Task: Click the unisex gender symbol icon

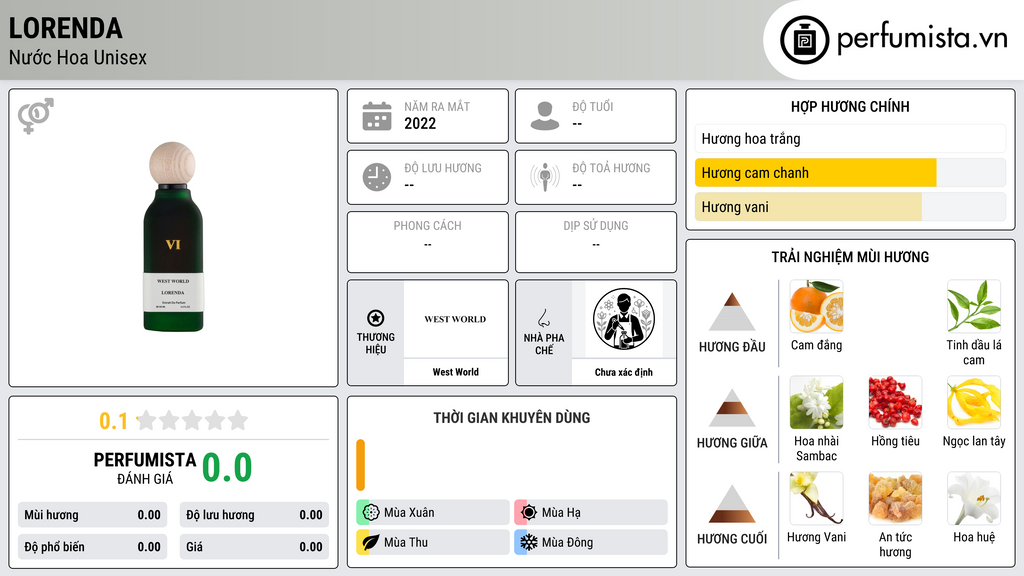Action: point(35,116)
